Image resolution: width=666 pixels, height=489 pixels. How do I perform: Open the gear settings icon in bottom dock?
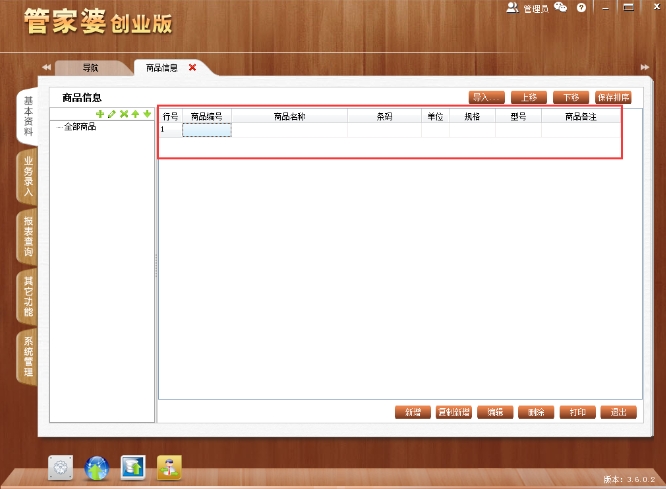pos(60,468)
